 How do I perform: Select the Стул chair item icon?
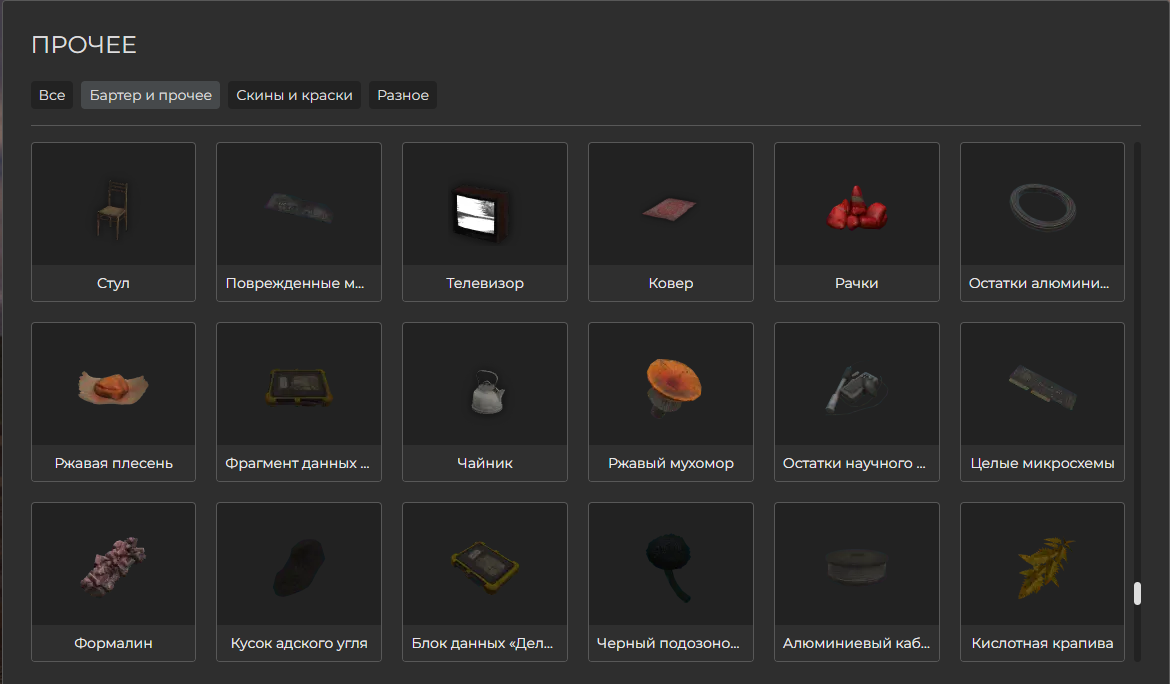point(113,209)
